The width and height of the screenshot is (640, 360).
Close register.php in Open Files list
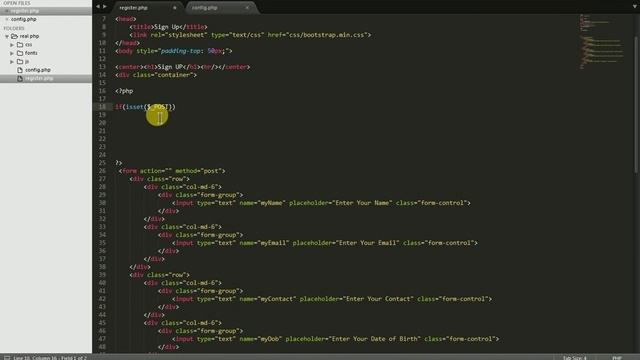[x=7, y=11]
